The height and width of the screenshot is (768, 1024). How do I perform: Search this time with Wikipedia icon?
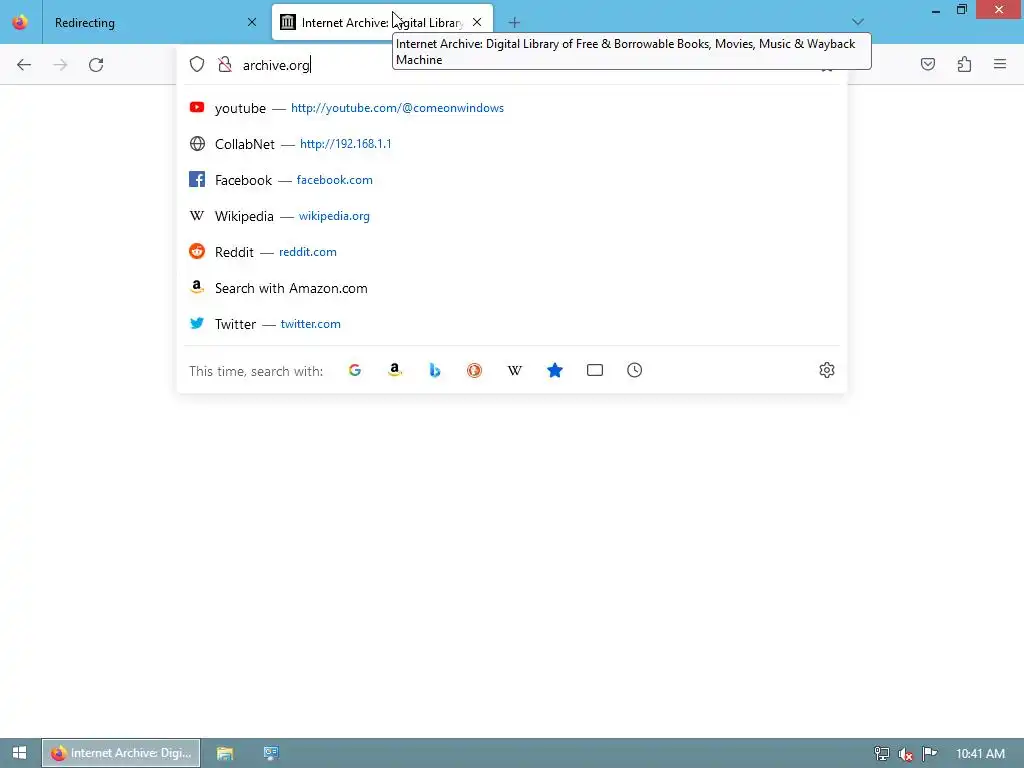(x=515, y=370)
